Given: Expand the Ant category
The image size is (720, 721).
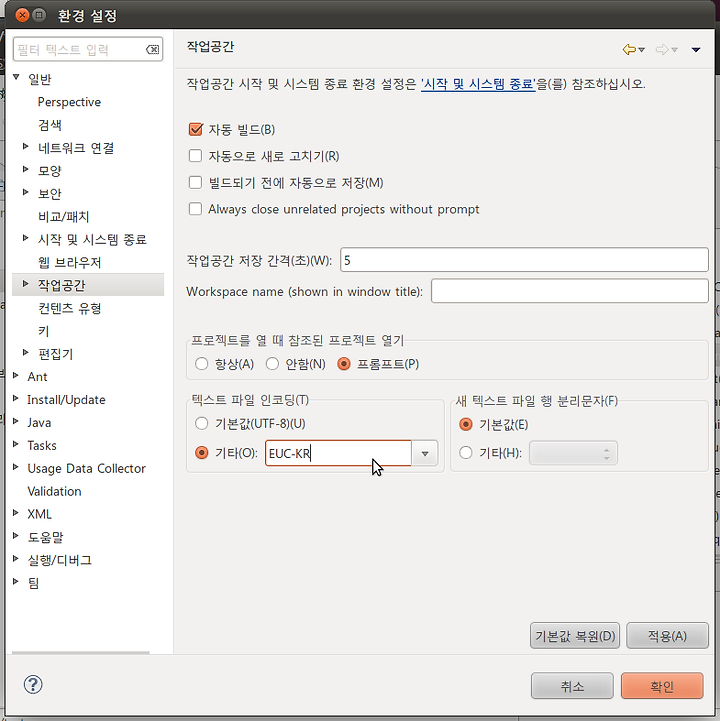Looking at the screenshot, I should pyautogui.click(x=16, y=375).
